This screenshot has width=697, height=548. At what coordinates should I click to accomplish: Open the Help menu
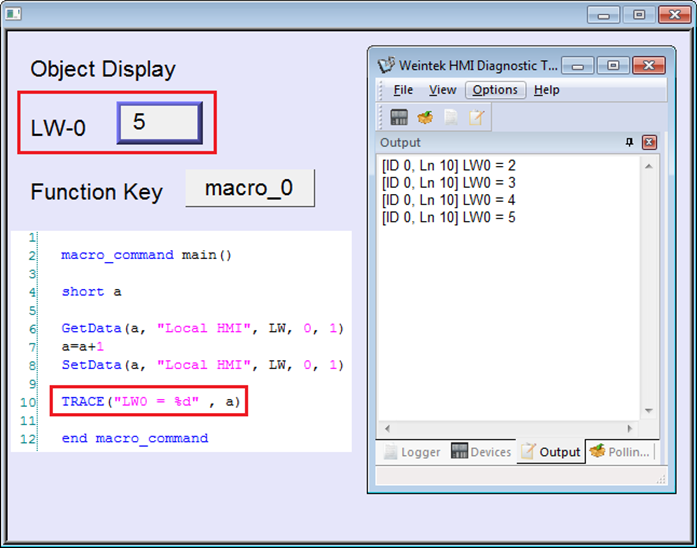point(546,90)
